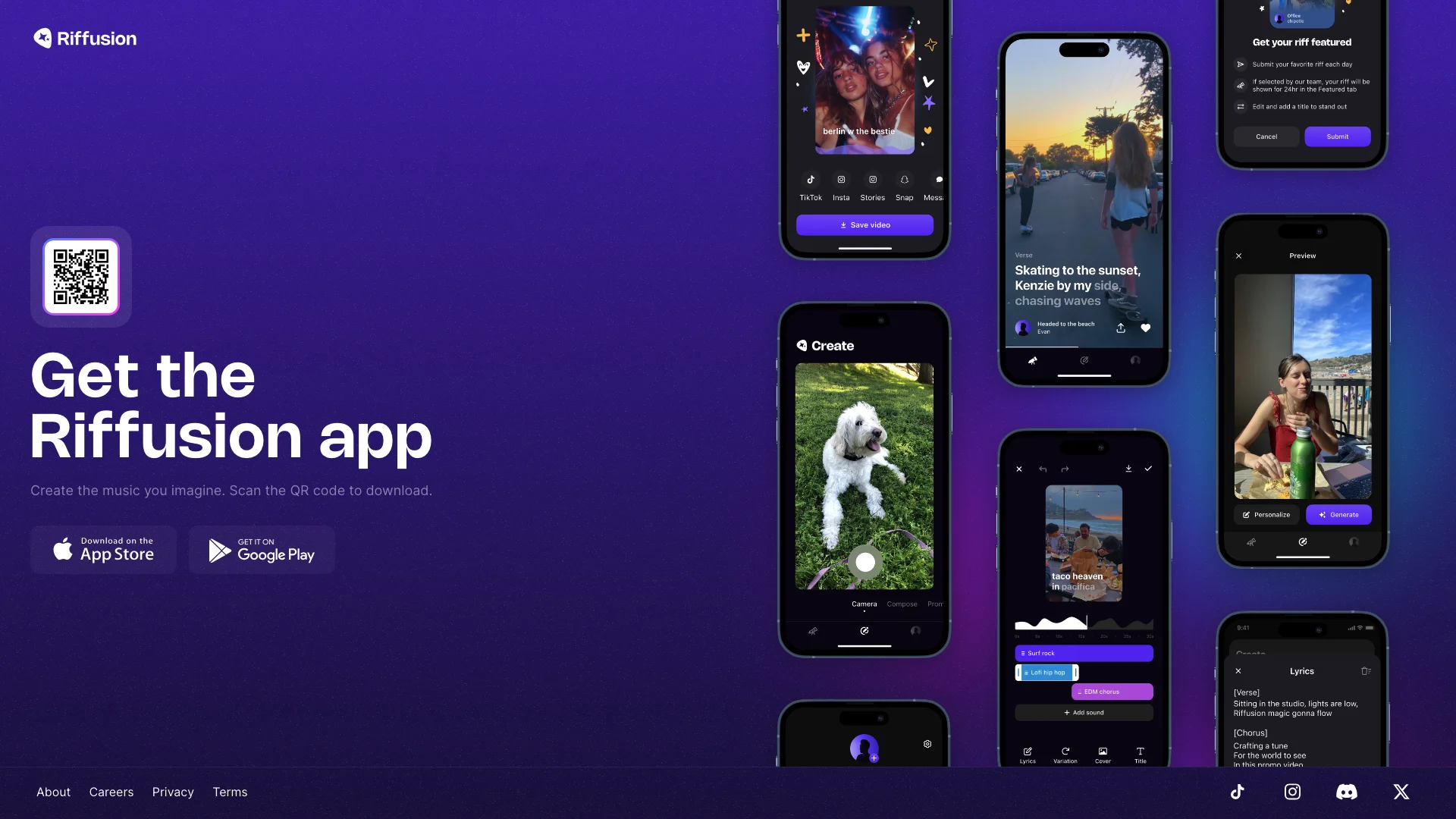The width and height of the screenshot is (1456, 819).
Task: Click the Submit button in featured dialog
Action: tap(1337, 136)
